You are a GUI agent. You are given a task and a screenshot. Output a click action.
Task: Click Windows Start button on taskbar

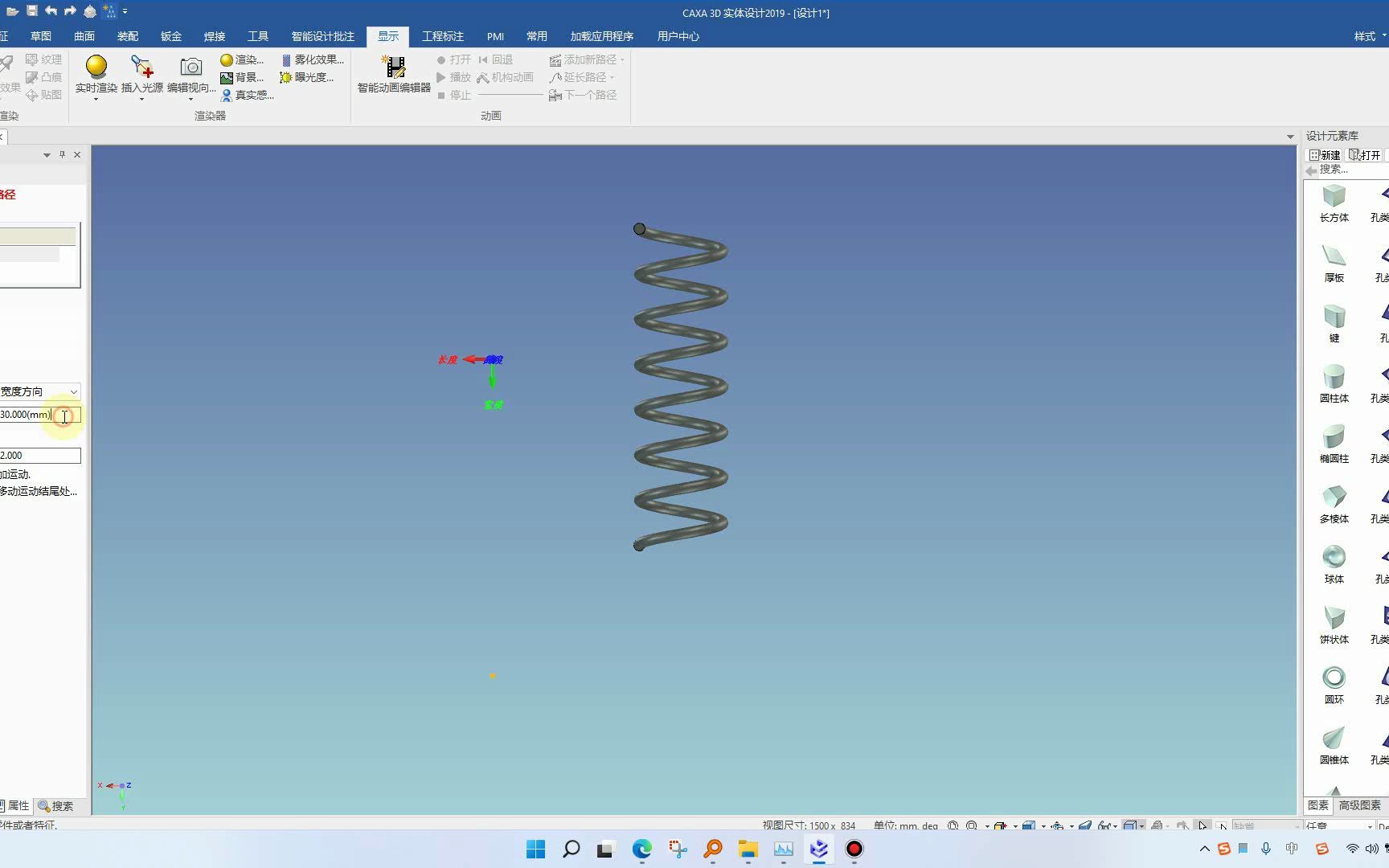point(535,849)
